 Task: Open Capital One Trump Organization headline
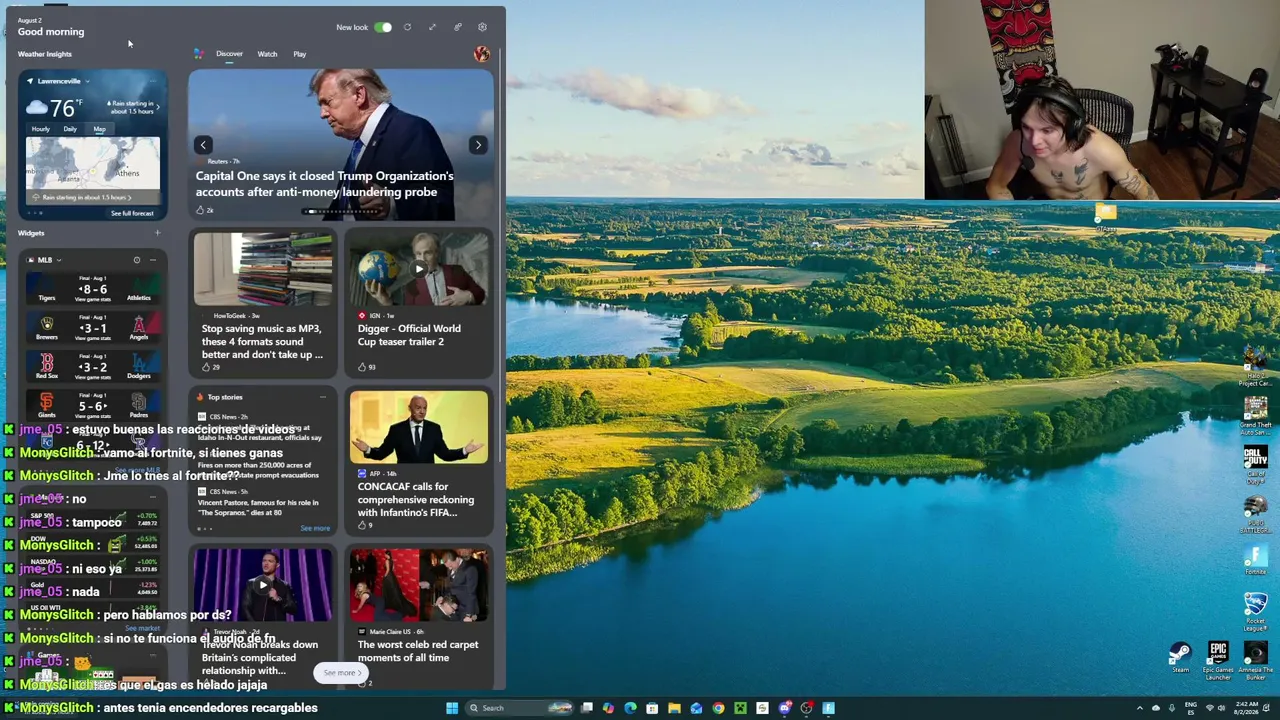(x=325, y=184)
